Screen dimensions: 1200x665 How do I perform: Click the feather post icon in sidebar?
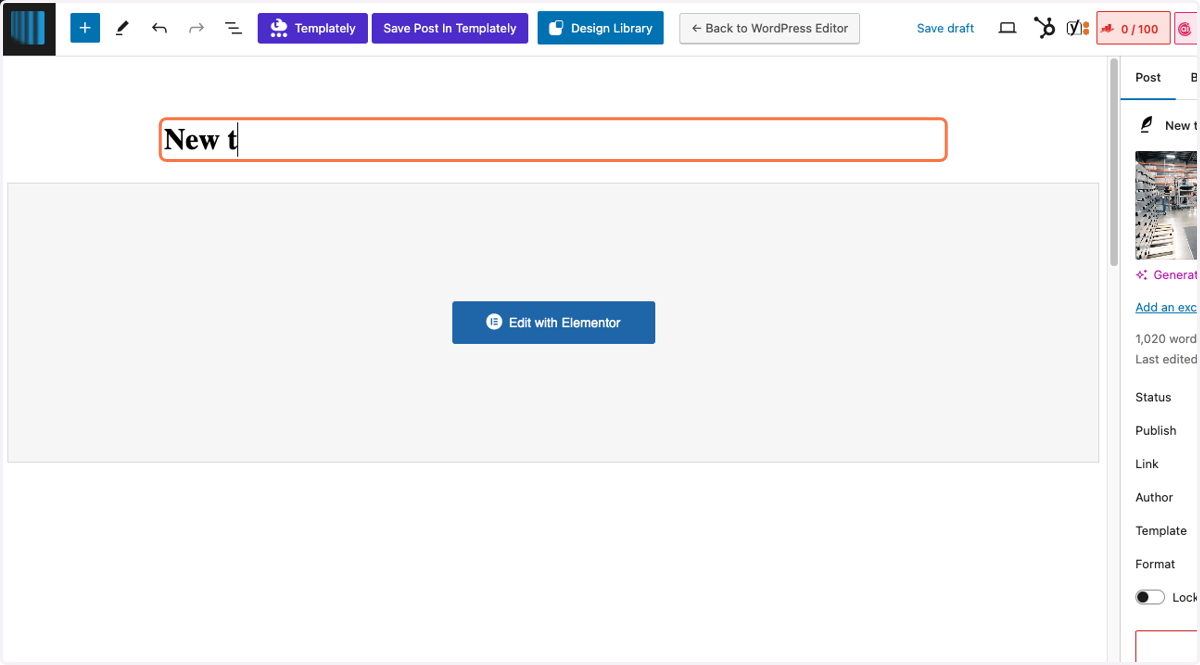(1146, 125)
